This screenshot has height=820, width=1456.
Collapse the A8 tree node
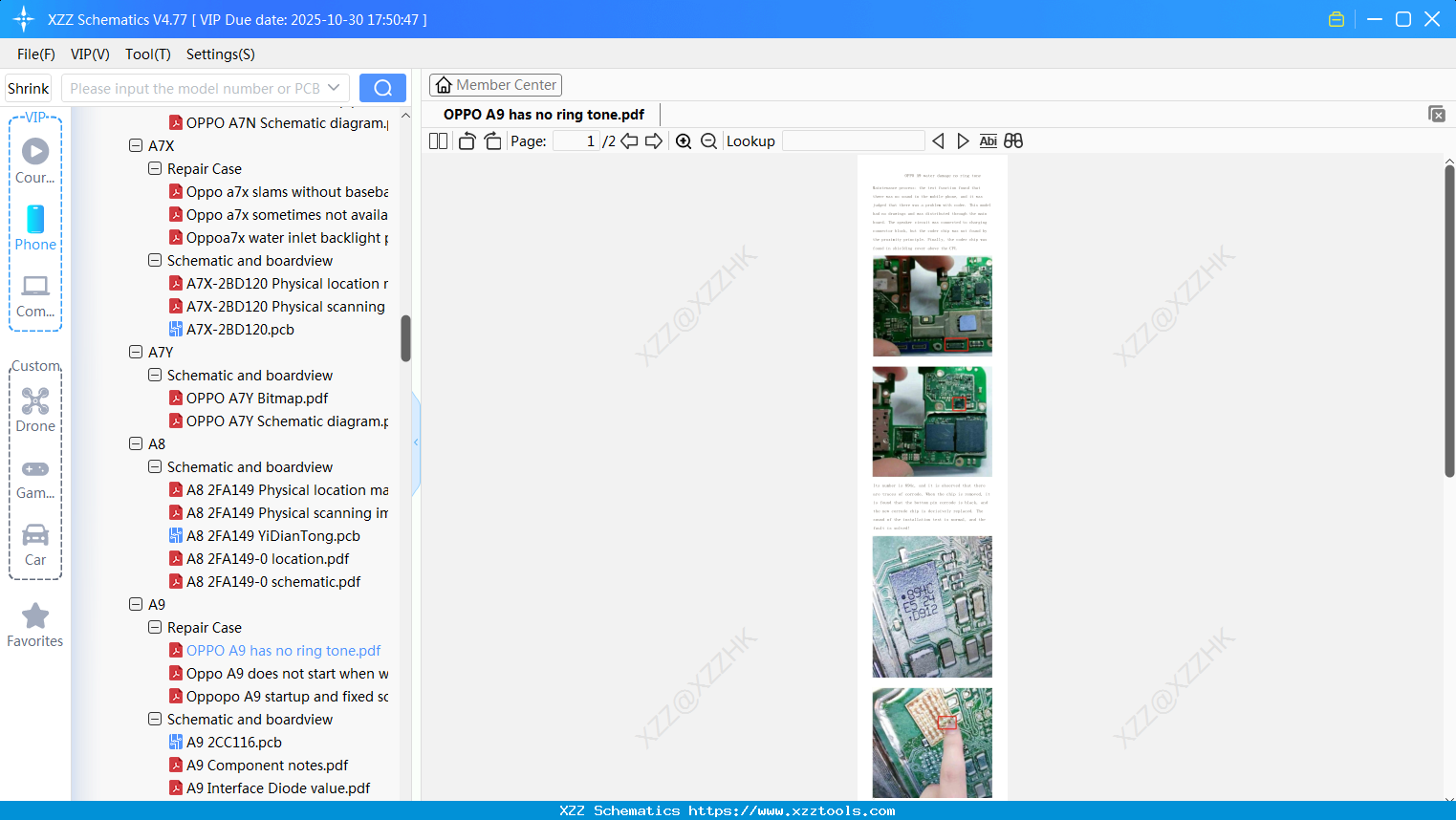click(x=136, y=444)
